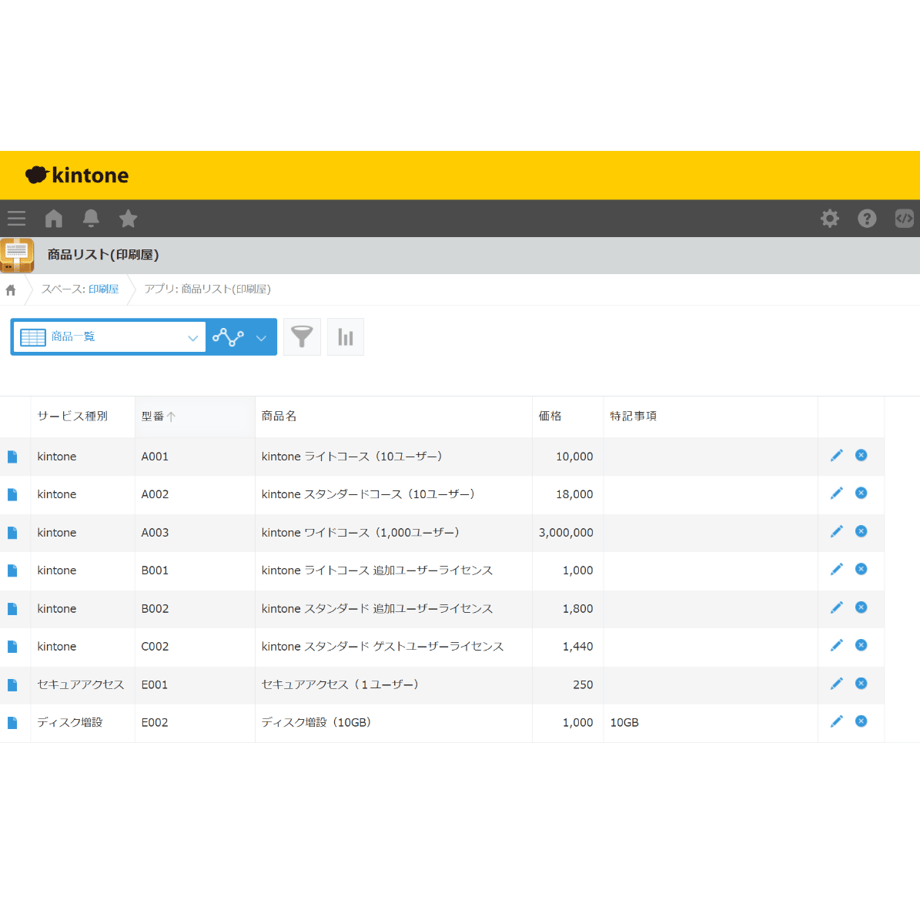Click the app title 商品リスト(印刷屋)
The height and width of the screenshot is (920, 920).
103,255
